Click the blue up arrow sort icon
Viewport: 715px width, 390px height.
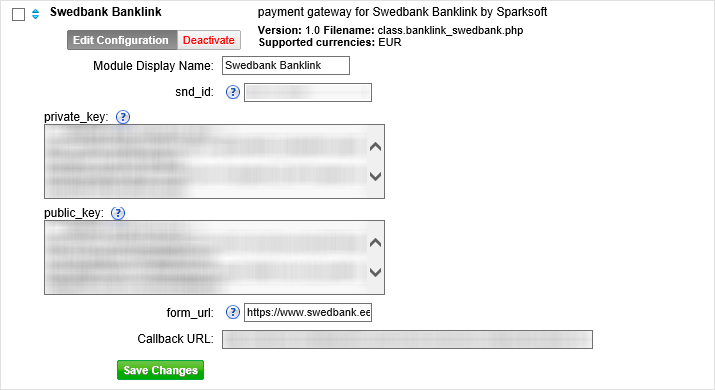point(36,11)
